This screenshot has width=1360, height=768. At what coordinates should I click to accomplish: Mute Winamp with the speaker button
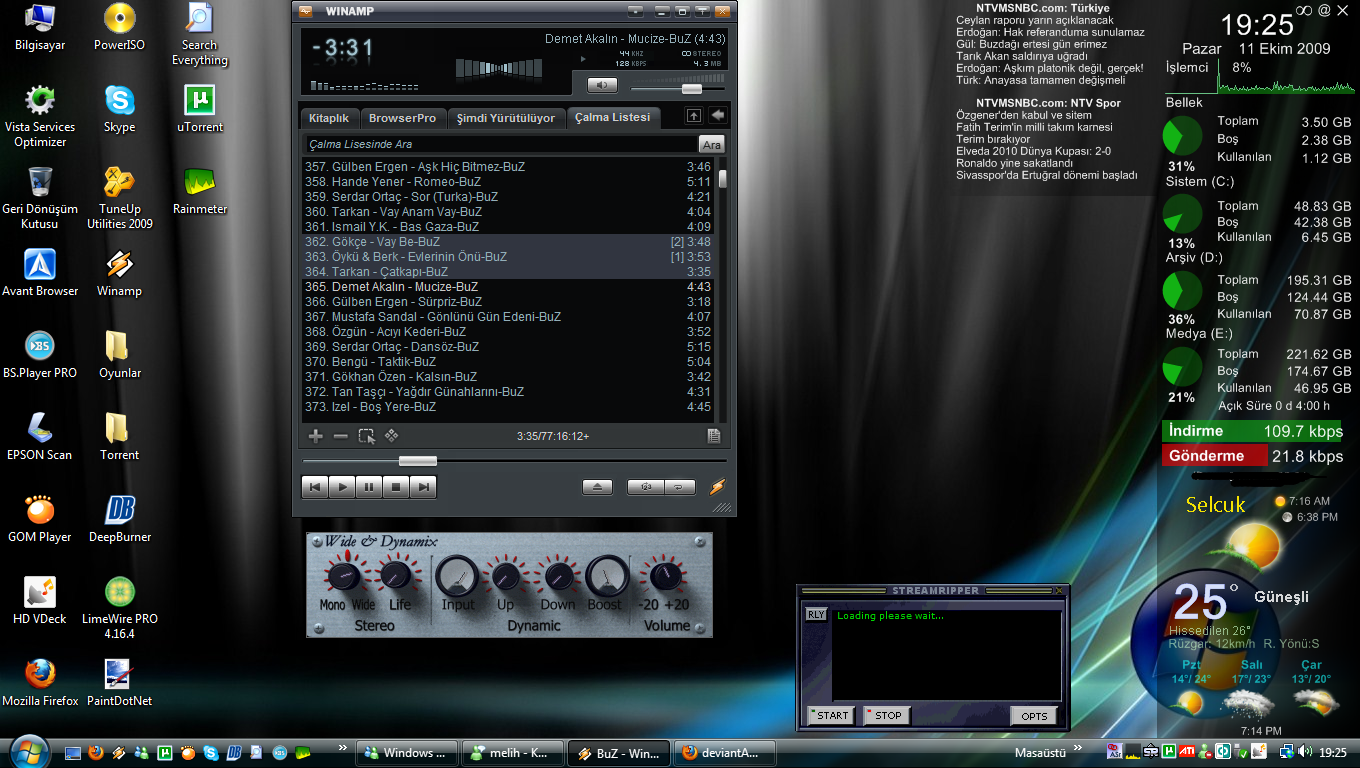pyautogui.click(x=602, y=85)
